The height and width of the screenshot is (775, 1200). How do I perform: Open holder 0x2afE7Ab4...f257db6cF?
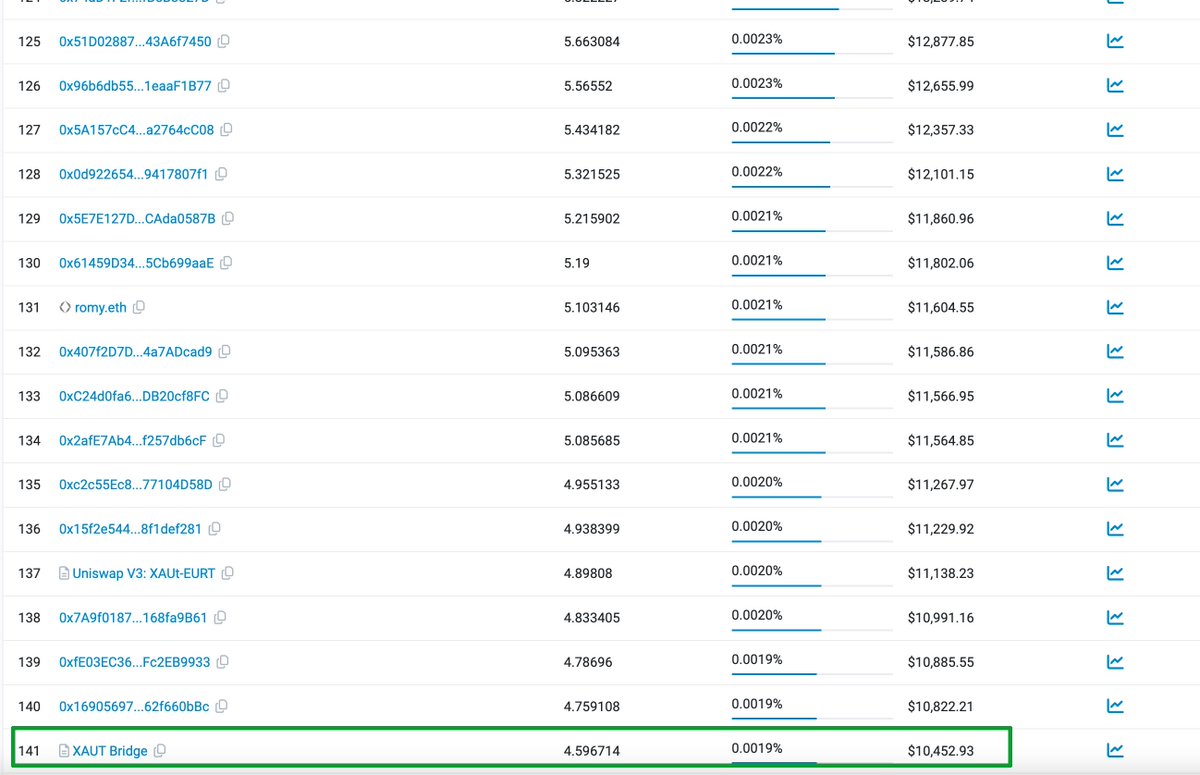click(x=133, y=440)
